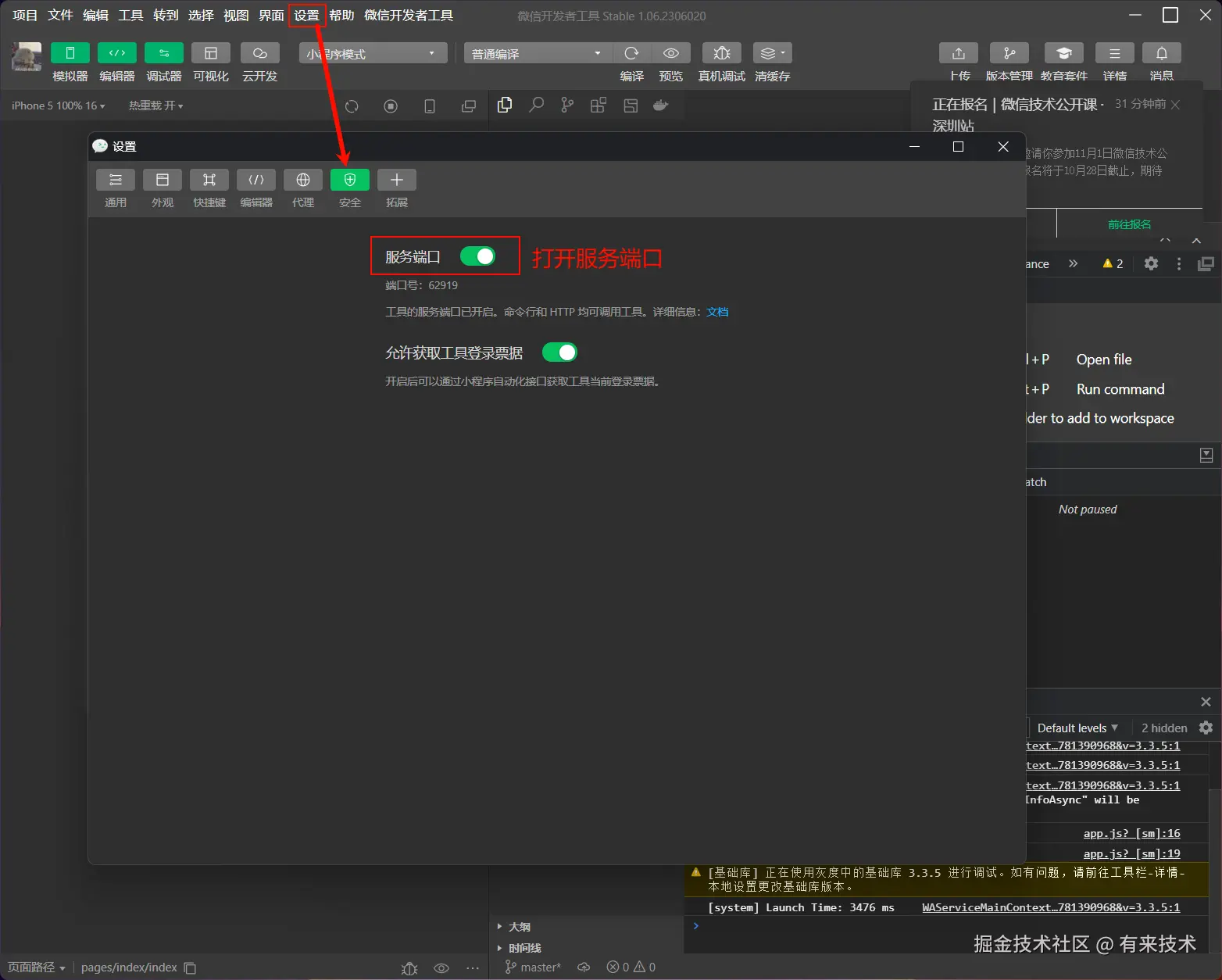
Task: Open the iPhone 5 device dropdown
Action: click(58, 106)
